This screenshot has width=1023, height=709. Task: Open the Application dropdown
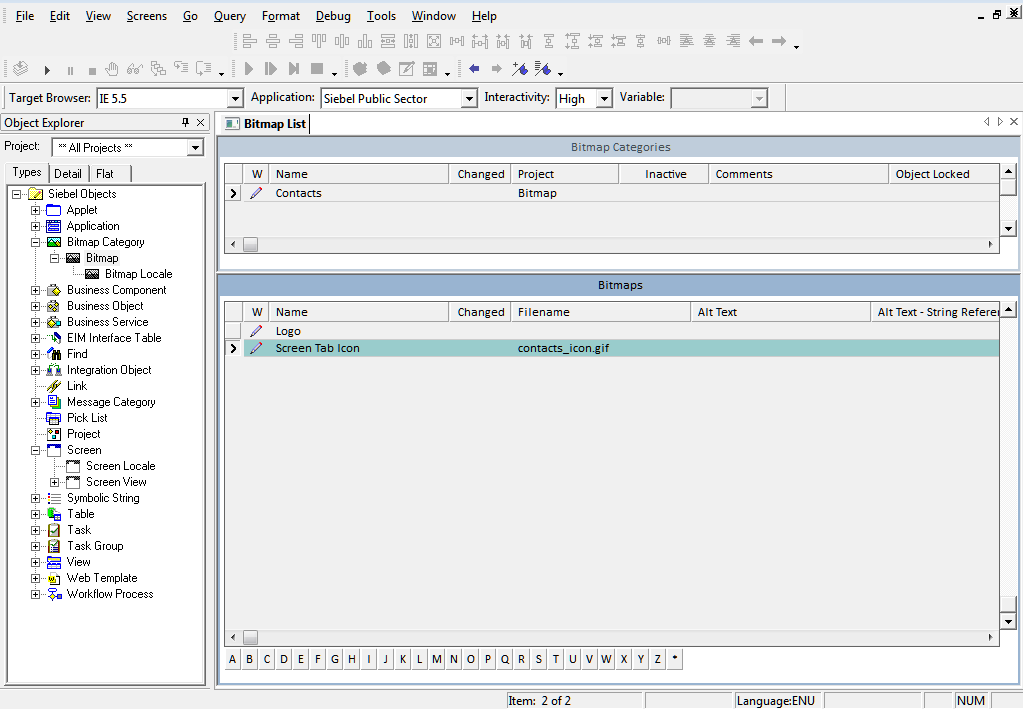pyautogui.click(x=468, y=98)
